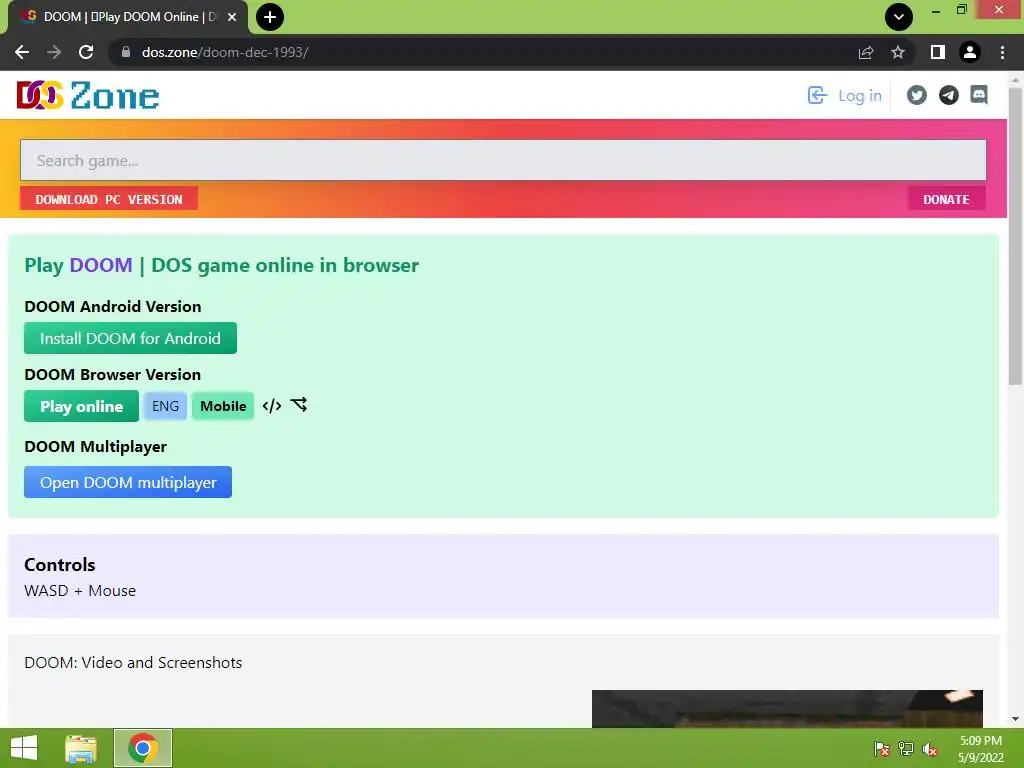Focus the Search game field
Image resolution: width=1024 pixels, height=768 pixels.
503,160
